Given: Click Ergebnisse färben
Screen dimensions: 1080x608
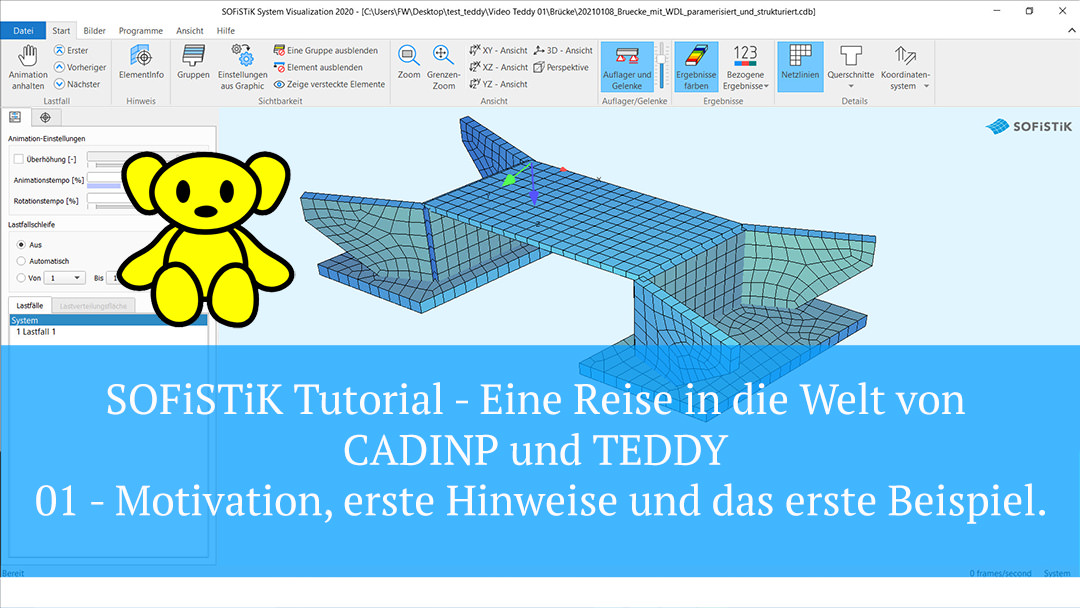Looking at the screenshot, I should point(696,67).
